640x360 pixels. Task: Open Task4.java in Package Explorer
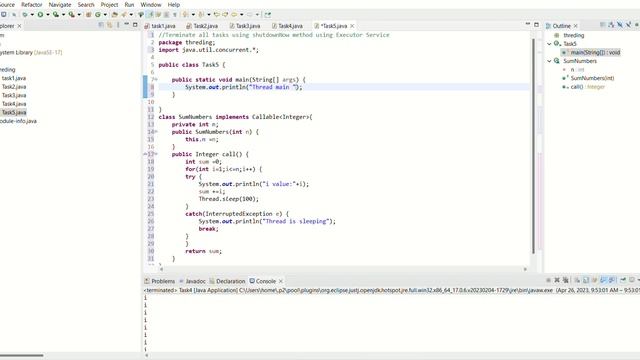coord(14,104)
